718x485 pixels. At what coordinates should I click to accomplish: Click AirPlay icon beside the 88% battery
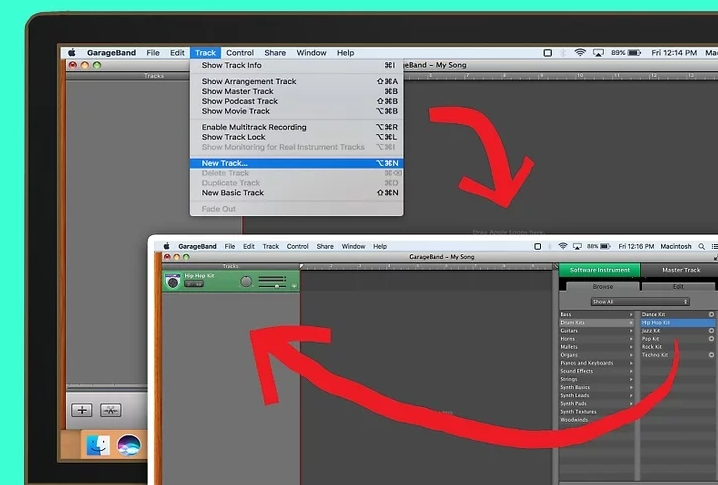(577, 246)
